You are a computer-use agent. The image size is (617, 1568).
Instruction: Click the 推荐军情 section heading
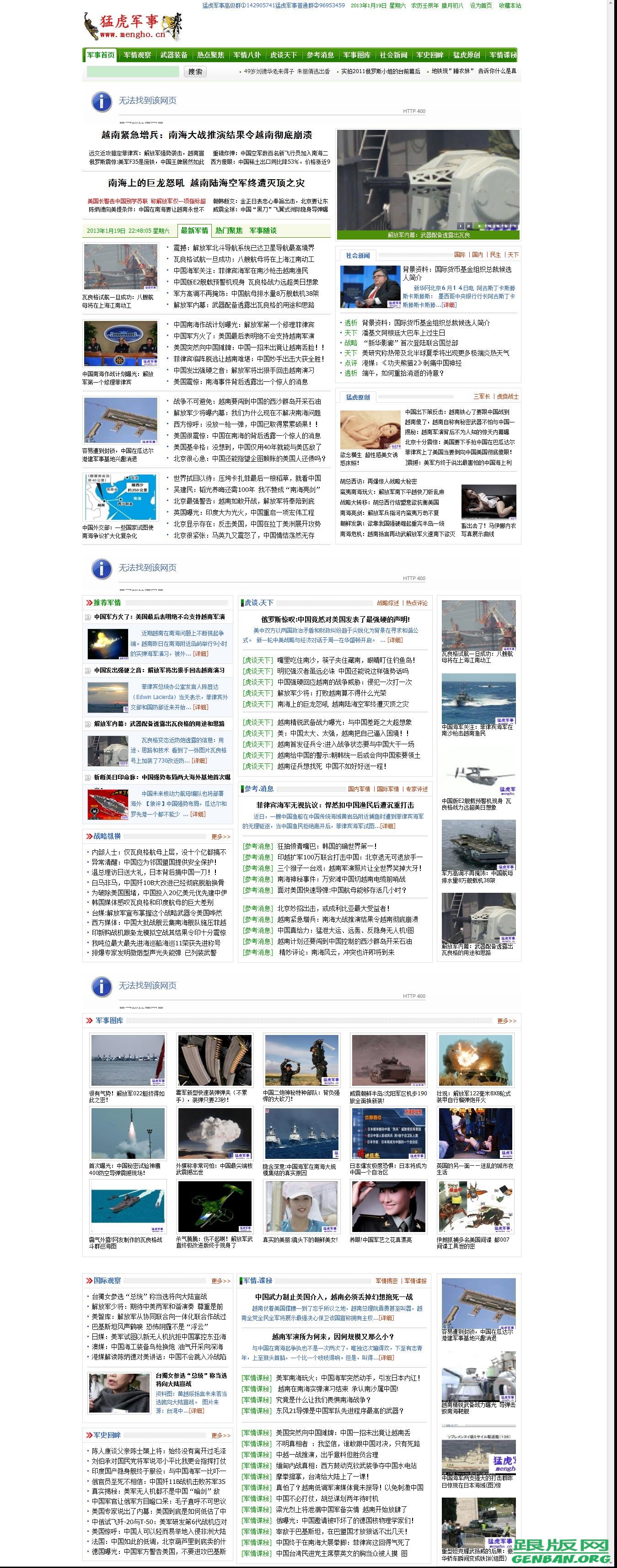[107, 603]
